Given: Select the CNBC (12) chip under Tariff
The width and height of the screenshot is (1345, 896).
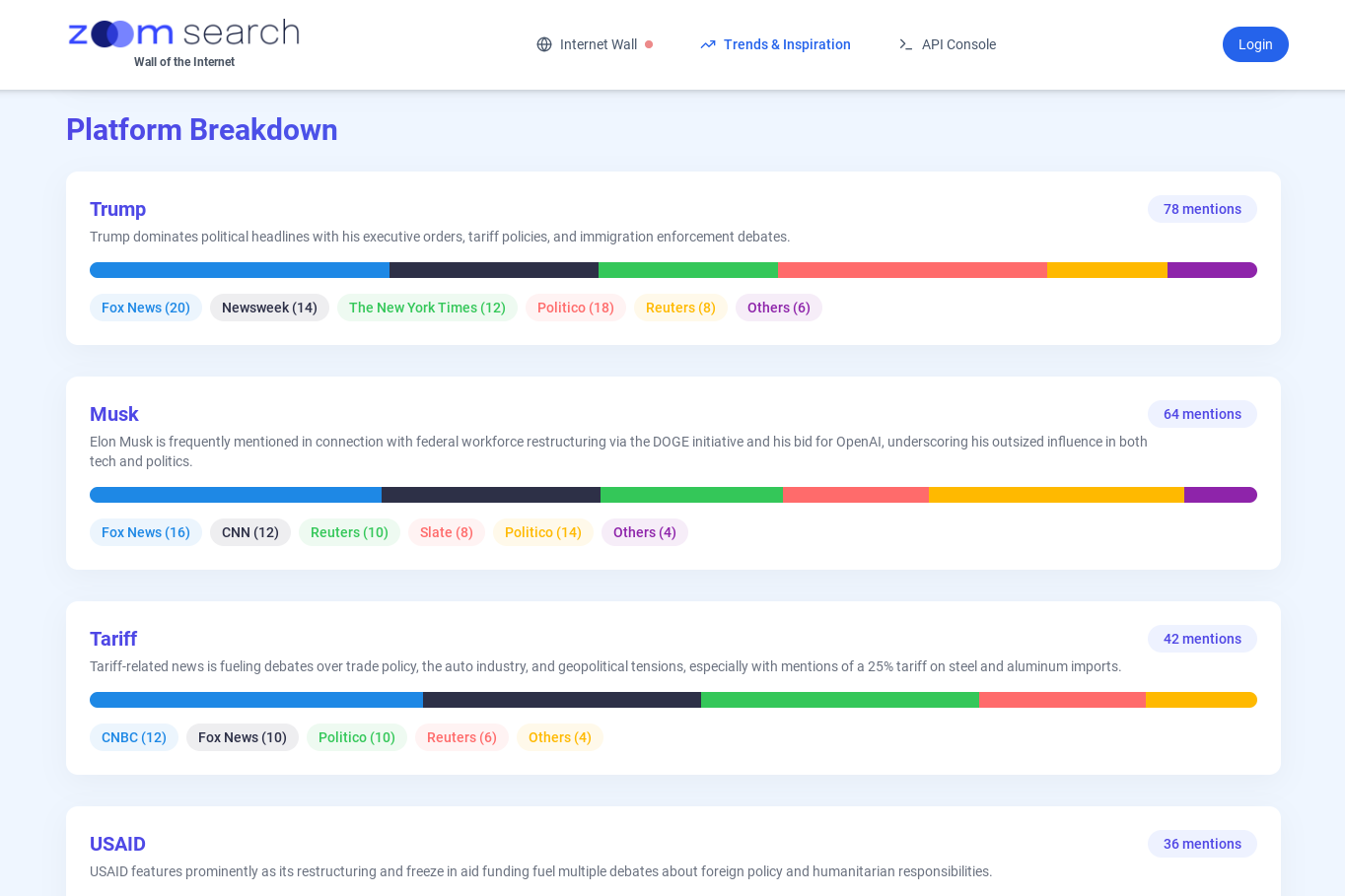Looking at the screenshot, I should 134,737.
